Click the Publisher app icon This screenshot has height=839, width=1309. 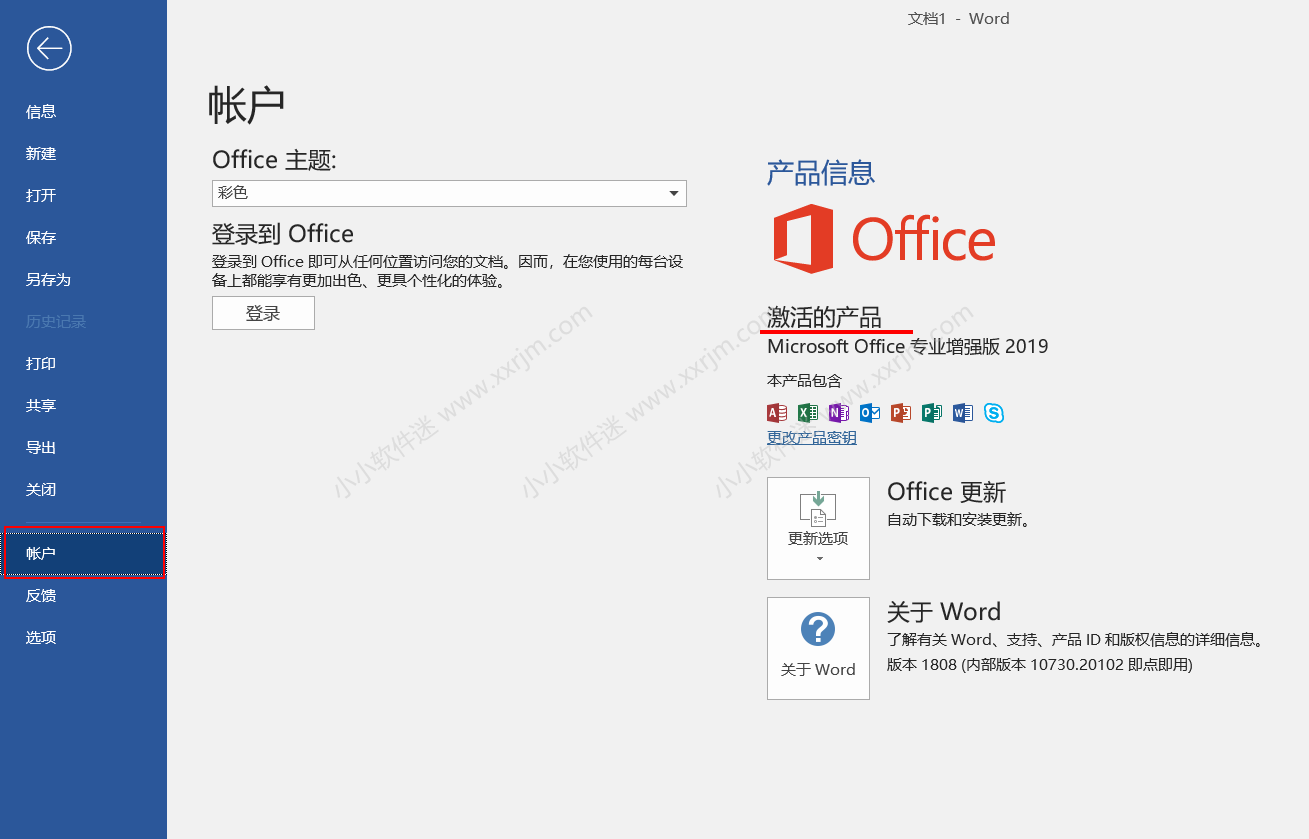[x=932, y=412]
